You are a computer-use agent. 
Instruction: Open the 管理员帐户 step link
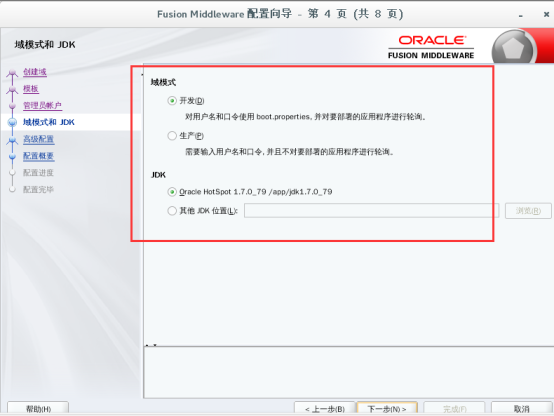42,105
